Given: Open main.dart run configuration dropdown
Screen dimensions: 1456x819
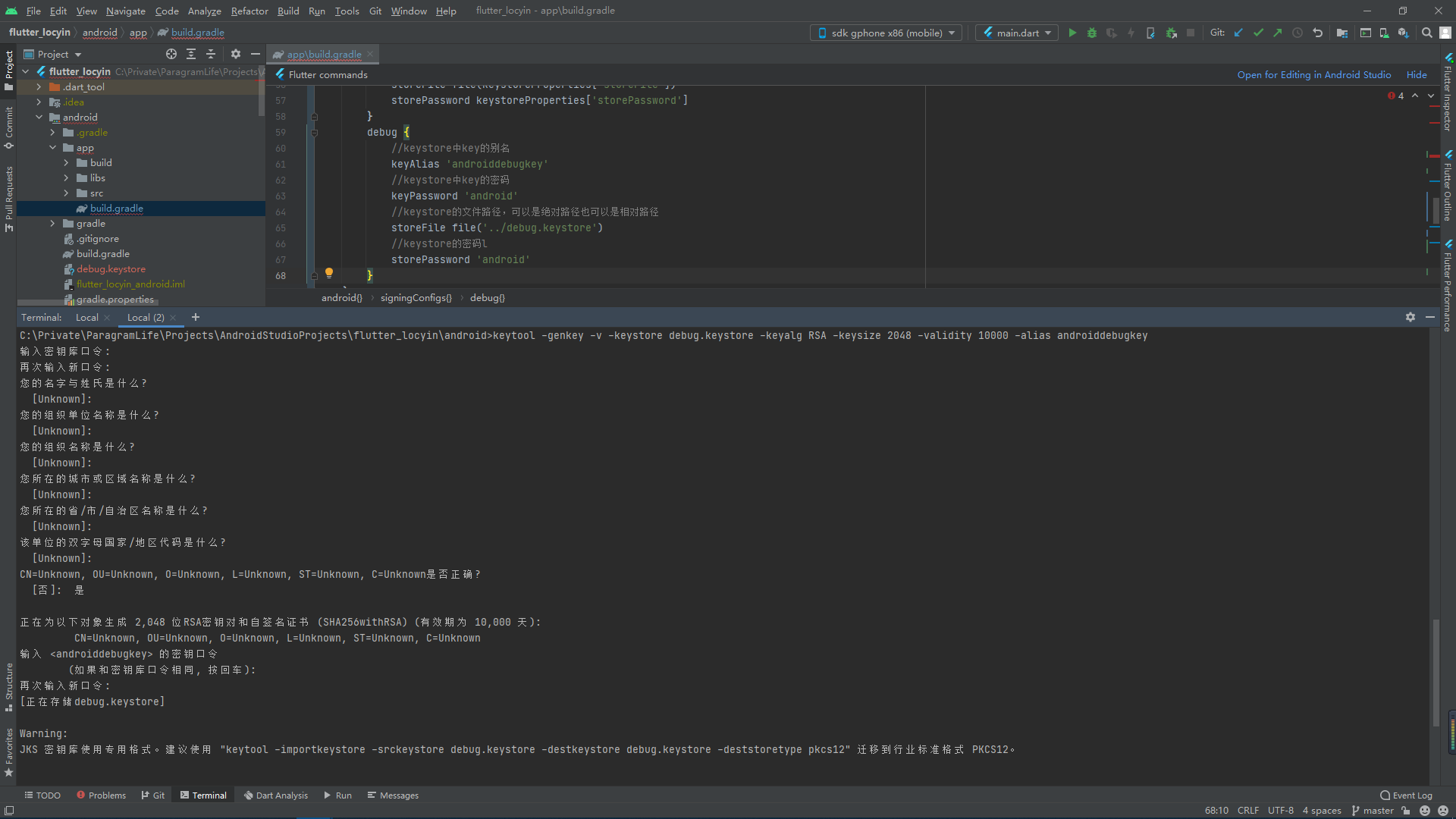Looking at the screenshot, I should pos(1017,33).
